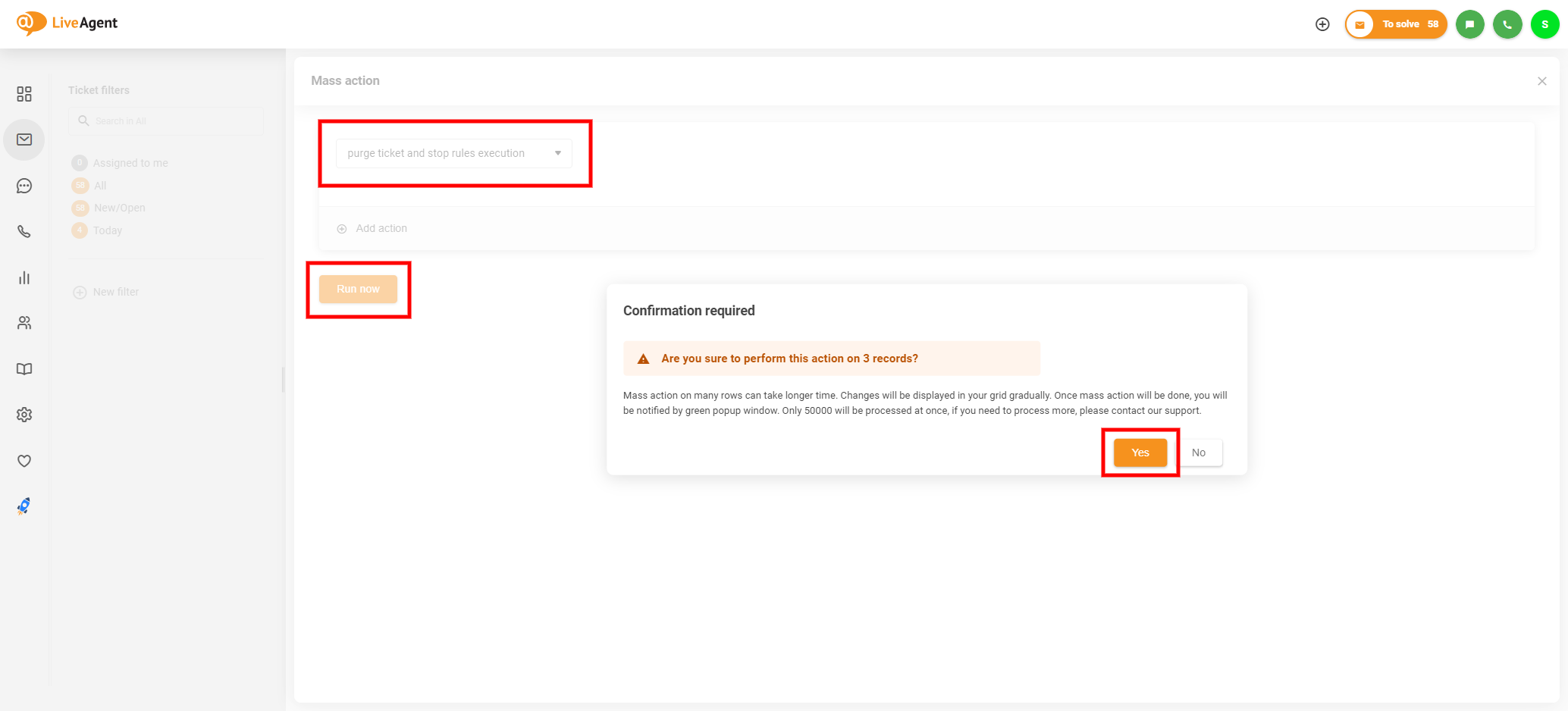Open the purge ticket action dropdown
This screenshot has height=711, width=1568.
[x=453, y=153]
